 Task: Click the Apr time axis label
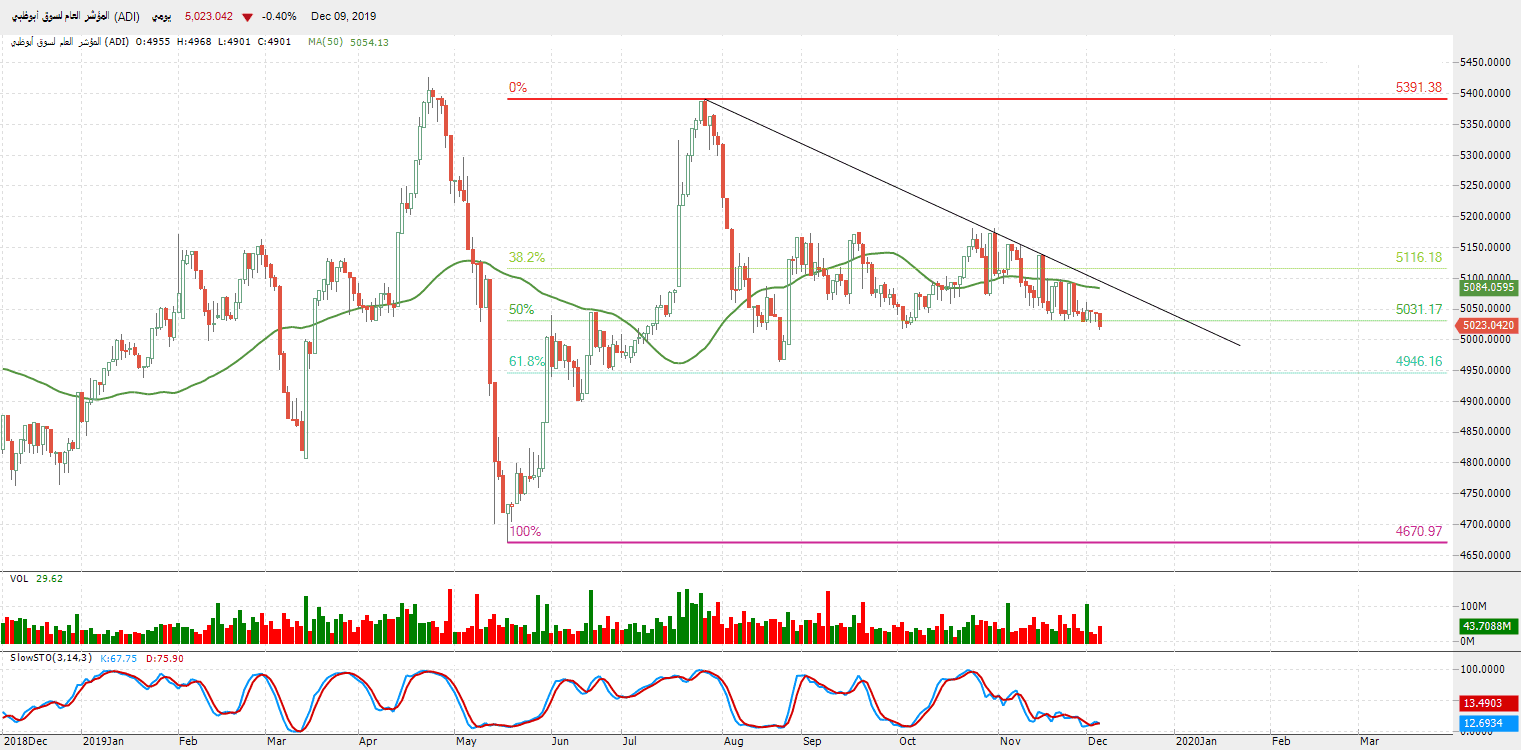pos(368,742)
